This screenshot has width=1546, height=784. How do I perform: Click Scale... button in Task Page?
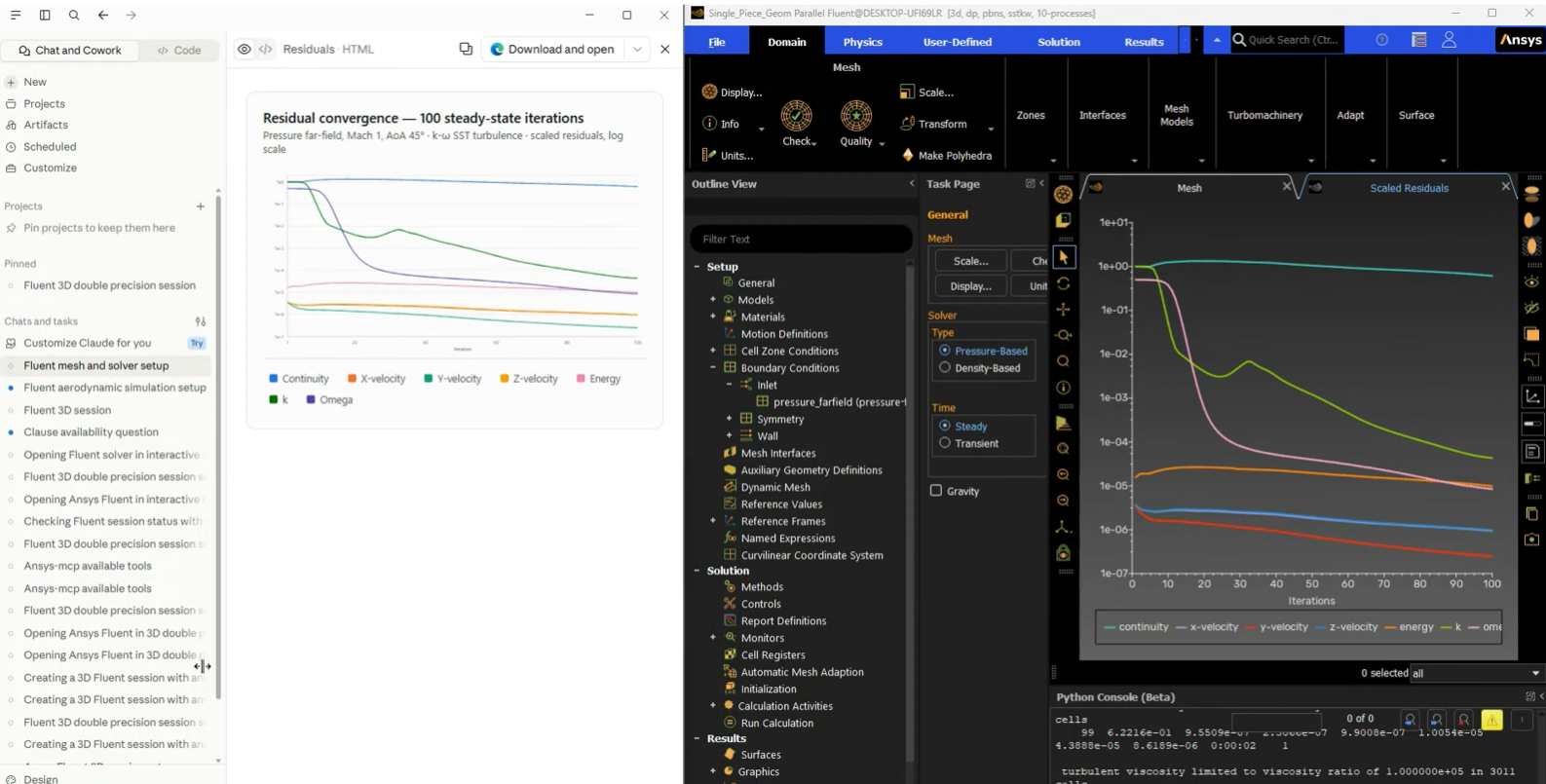pos(970,261)
